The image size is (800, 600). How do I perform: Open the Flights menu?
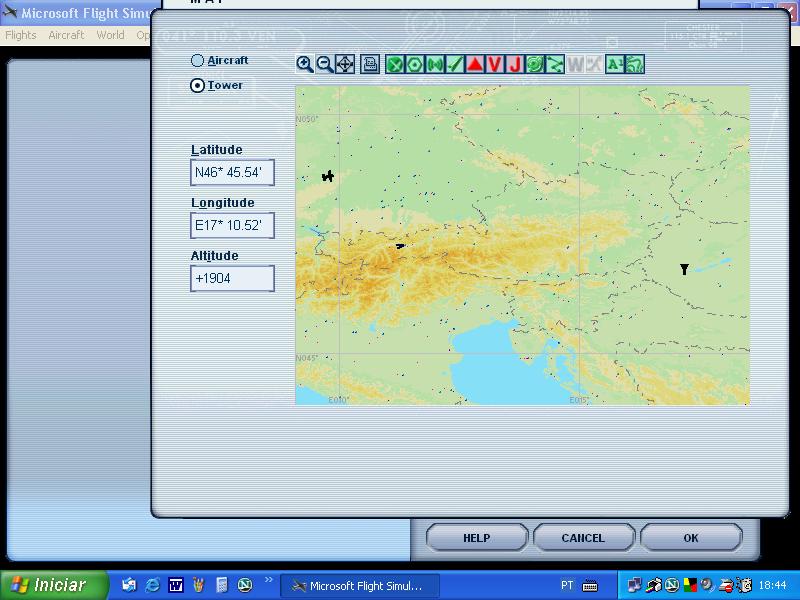pyautogui.click(x=21, y=35)
